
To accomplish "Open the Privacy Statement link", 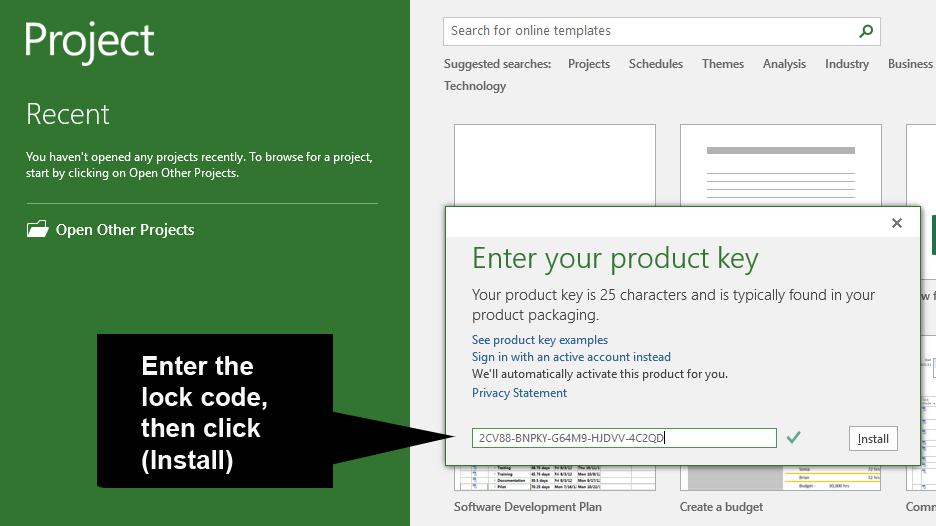I will (519, 393).
